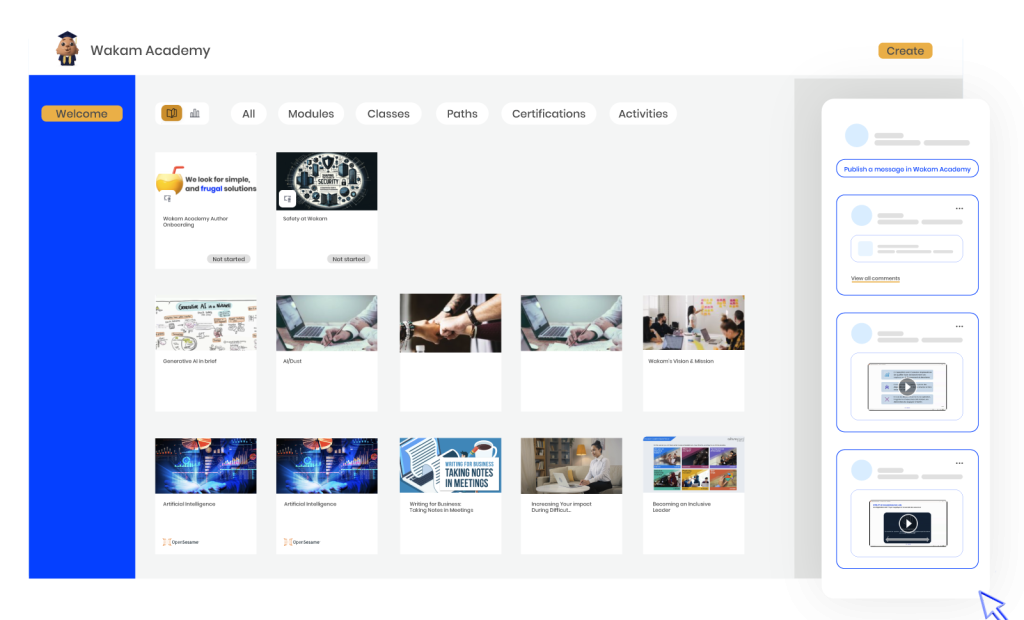
Task: Play the video in the second feed post
Action: [907, 387]
